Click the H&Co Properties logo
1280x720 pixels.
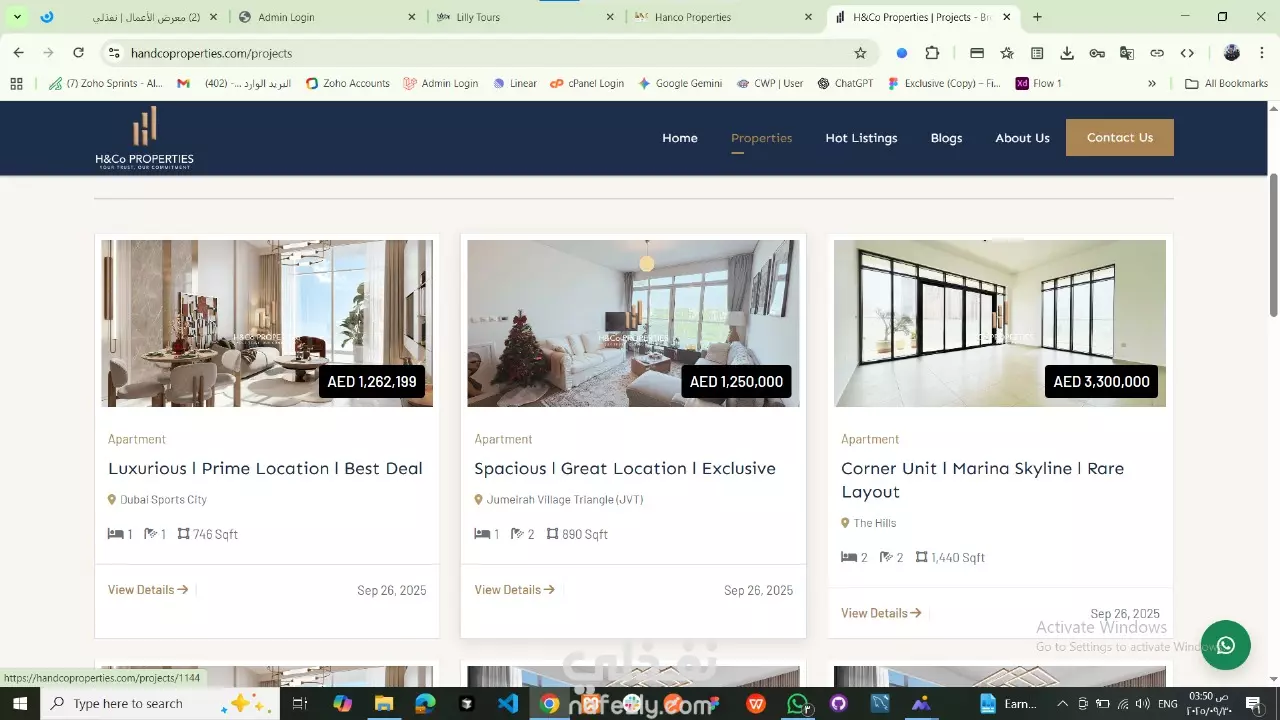tap(144, 138)
